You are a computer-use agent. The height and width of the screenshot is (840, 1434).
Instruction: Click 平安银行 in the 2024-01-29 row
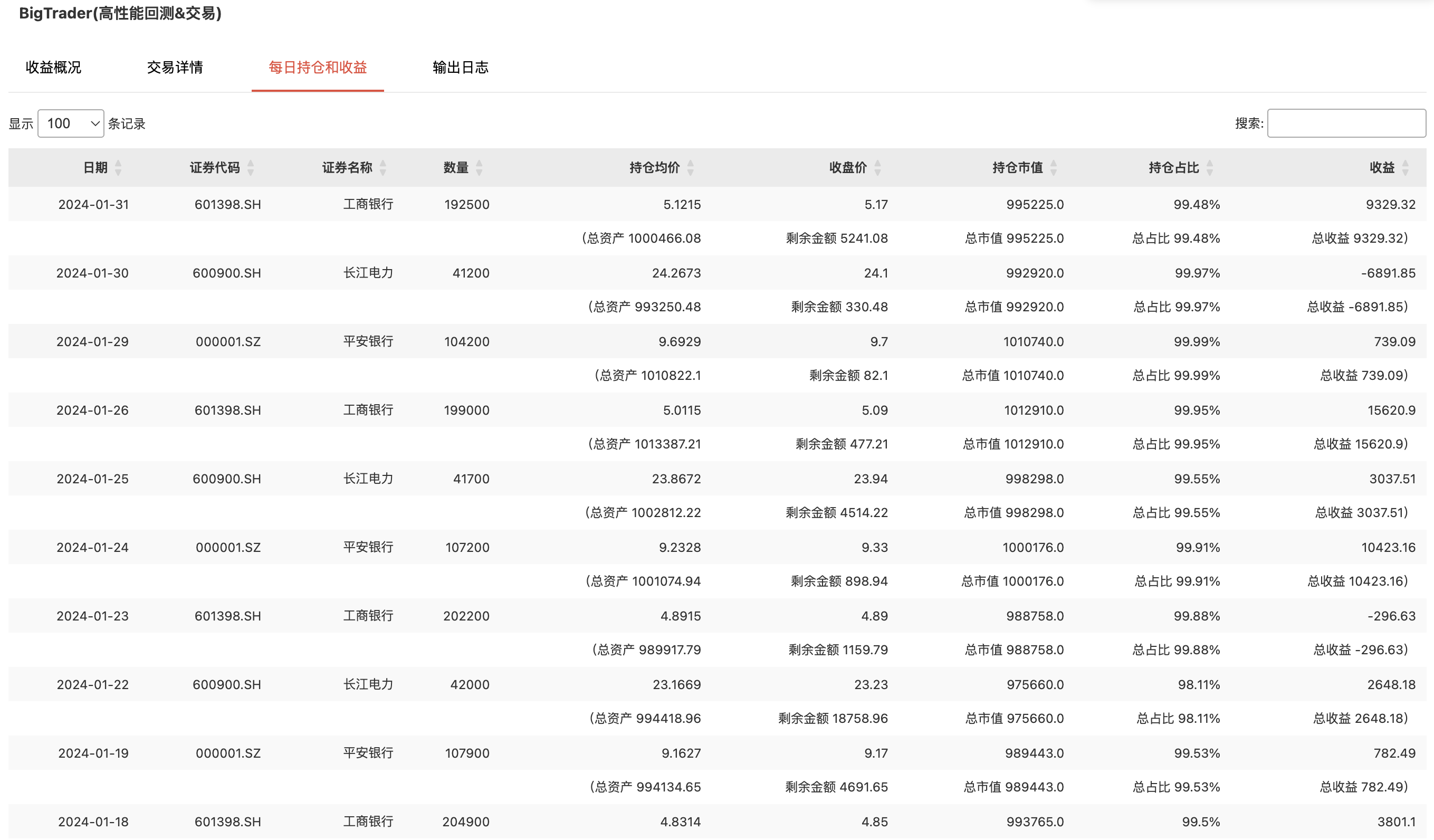click(x=368, y=341)
